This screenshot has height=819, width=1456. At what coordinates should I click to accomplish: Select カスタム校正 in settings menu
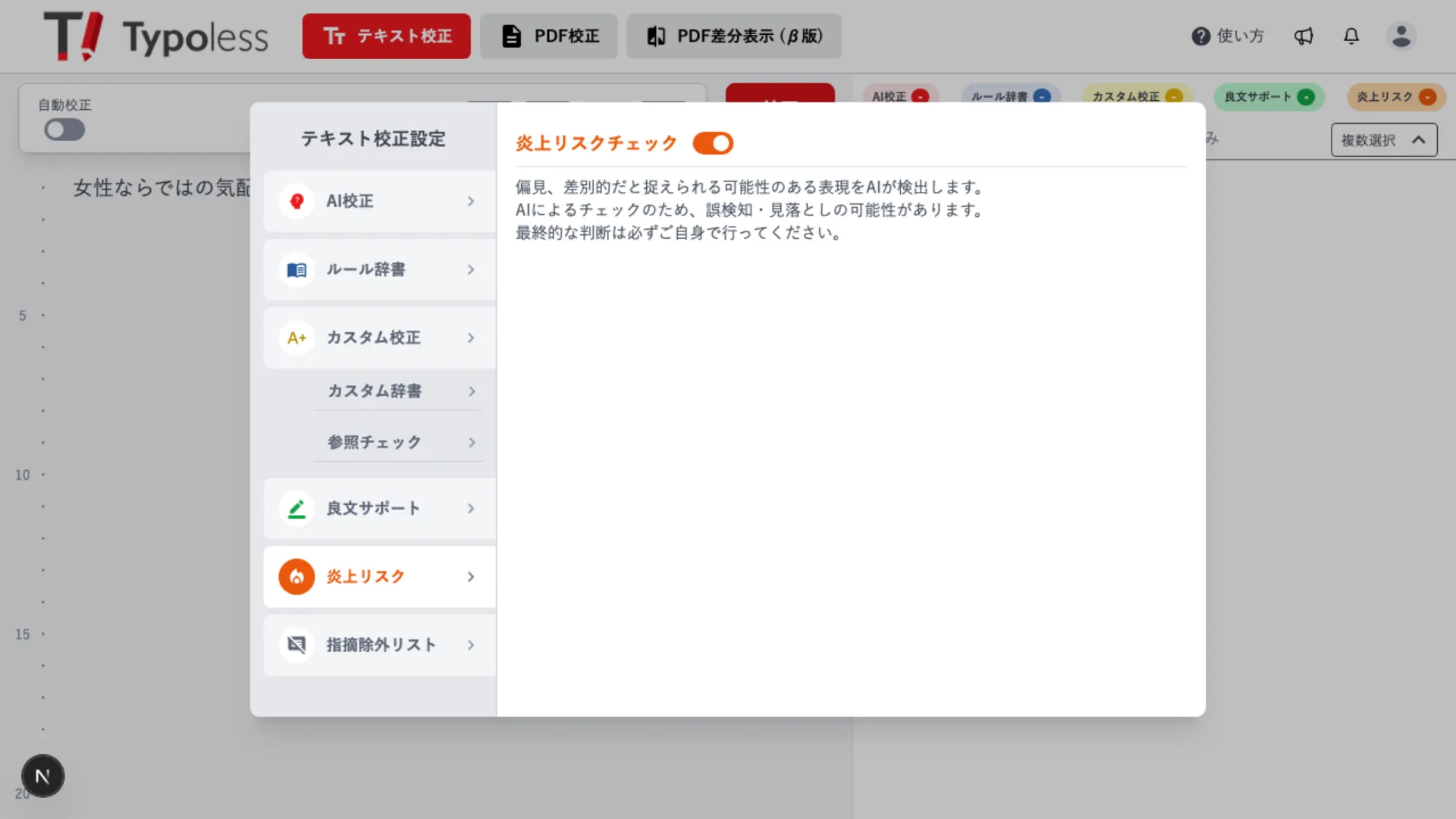pyautogui.click(x=380, y=337)
